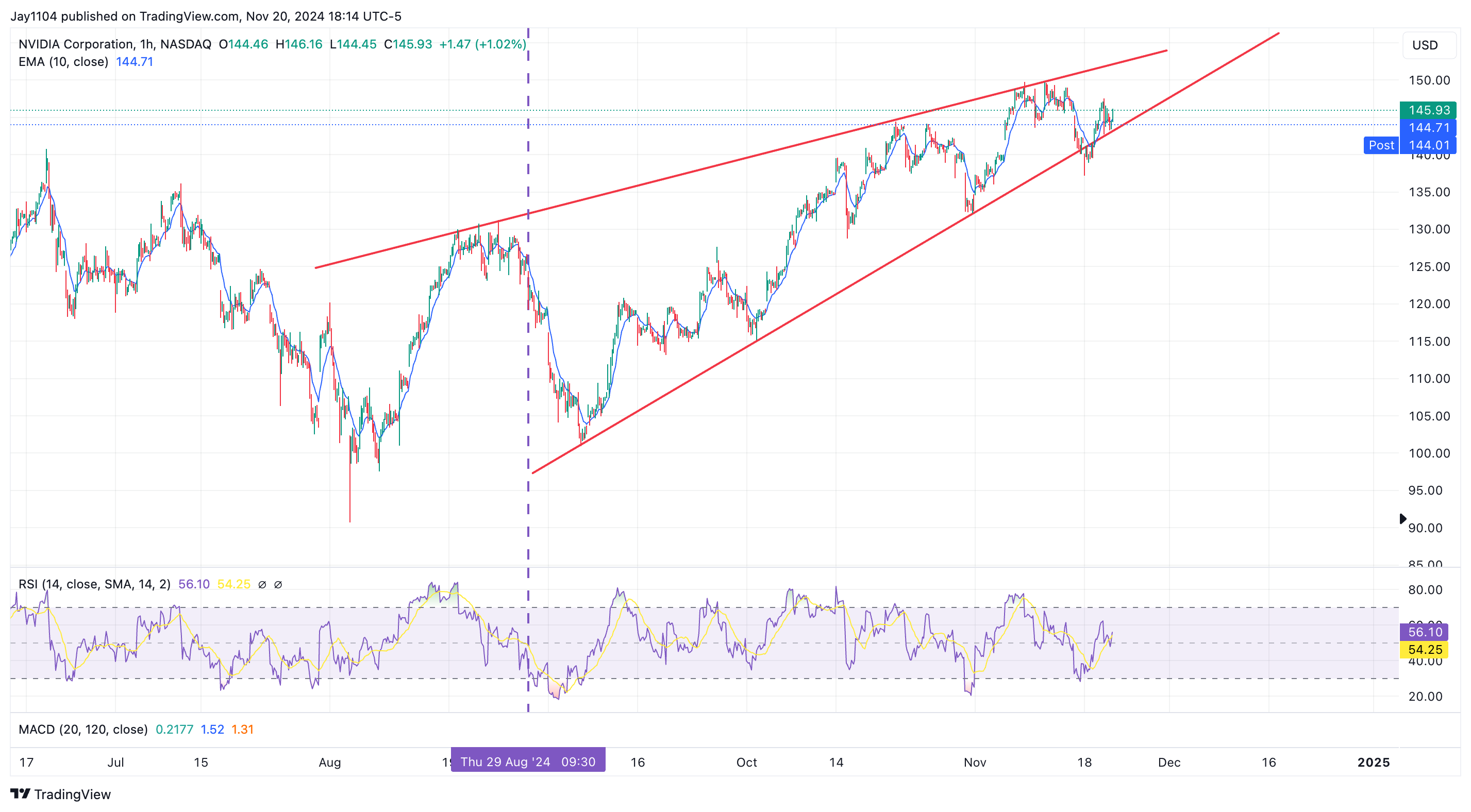Viewport: 1471px width, 812px height.
Task: Click the open value O144.46
Action: (x=243, y=44)
